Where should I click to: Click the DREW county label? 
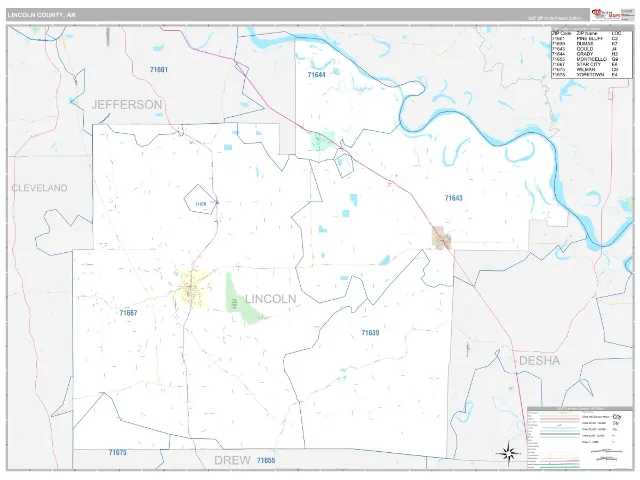(x=232, y=460)
